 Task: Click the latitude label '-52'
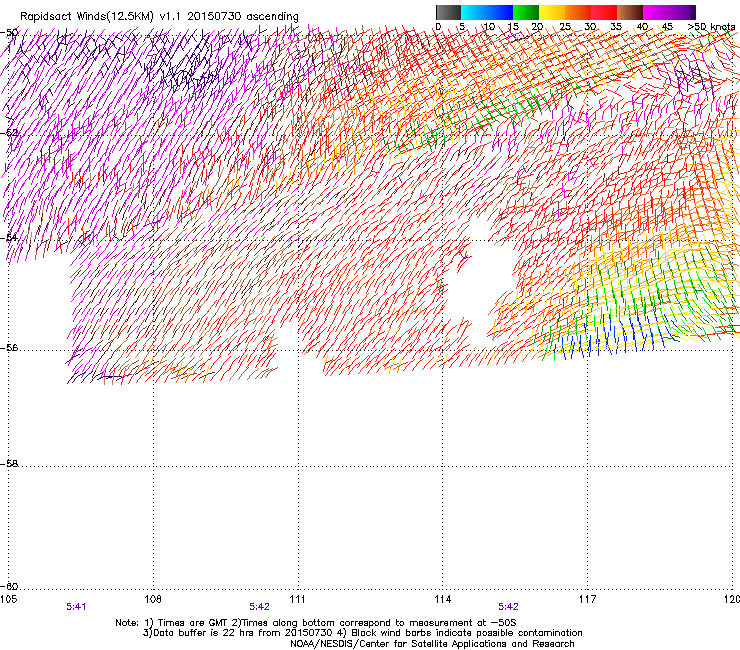(9, 133)
